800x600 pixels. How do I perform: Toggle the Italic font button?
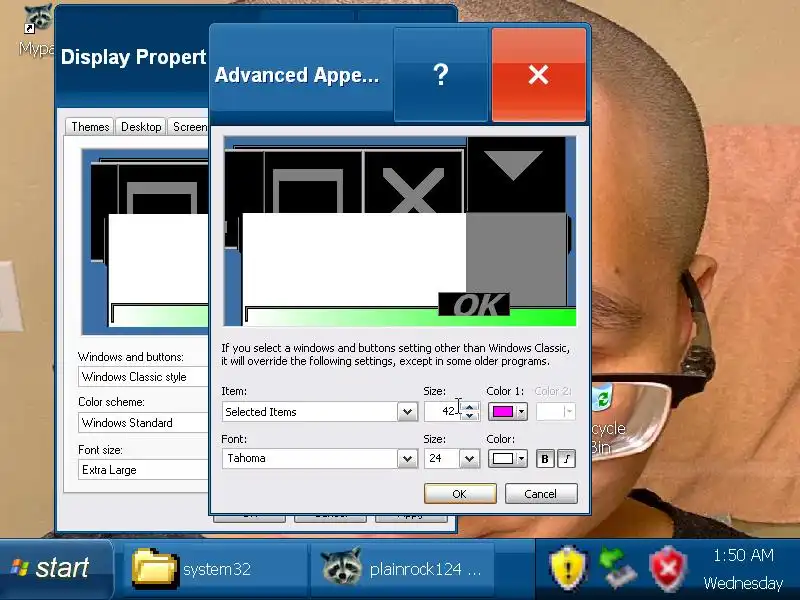point(566,459)
